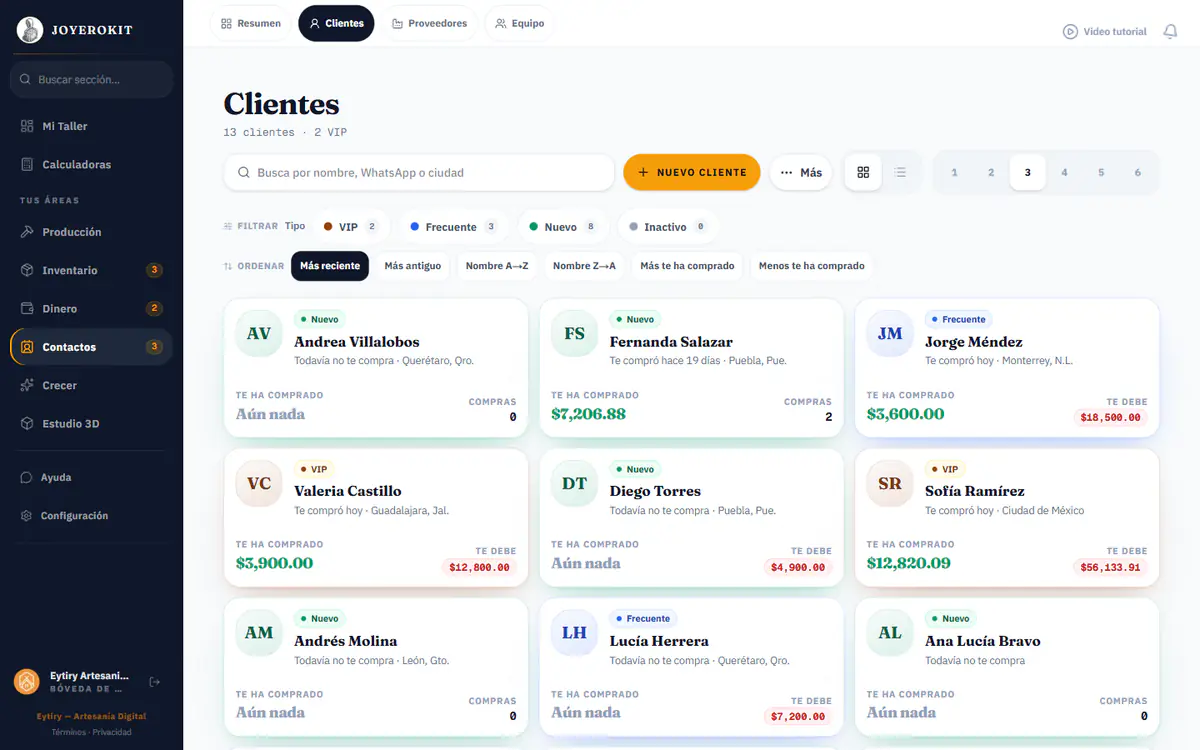Go to page 6
The width and height of the screenshot is (1200, 750).
(x=1137, y=173)
